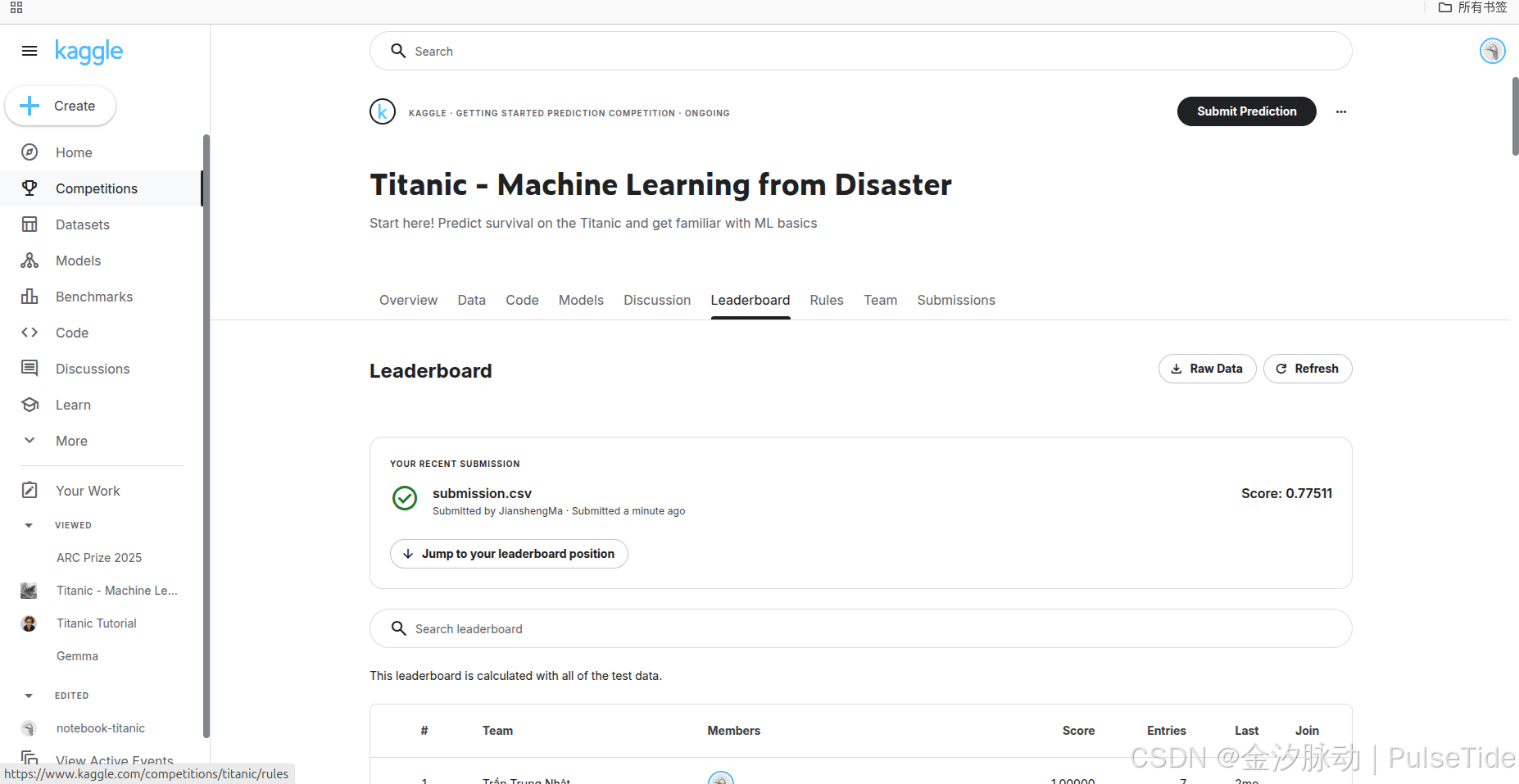
Task: Select the Leaderboard tab
Action: 750,300
